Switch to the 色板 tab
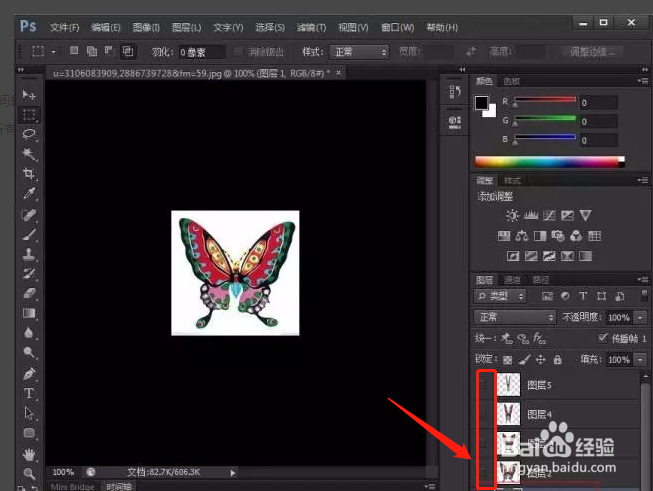Image resolution: width=653 pixels, height=491 pixels. (x=511, y=81)
